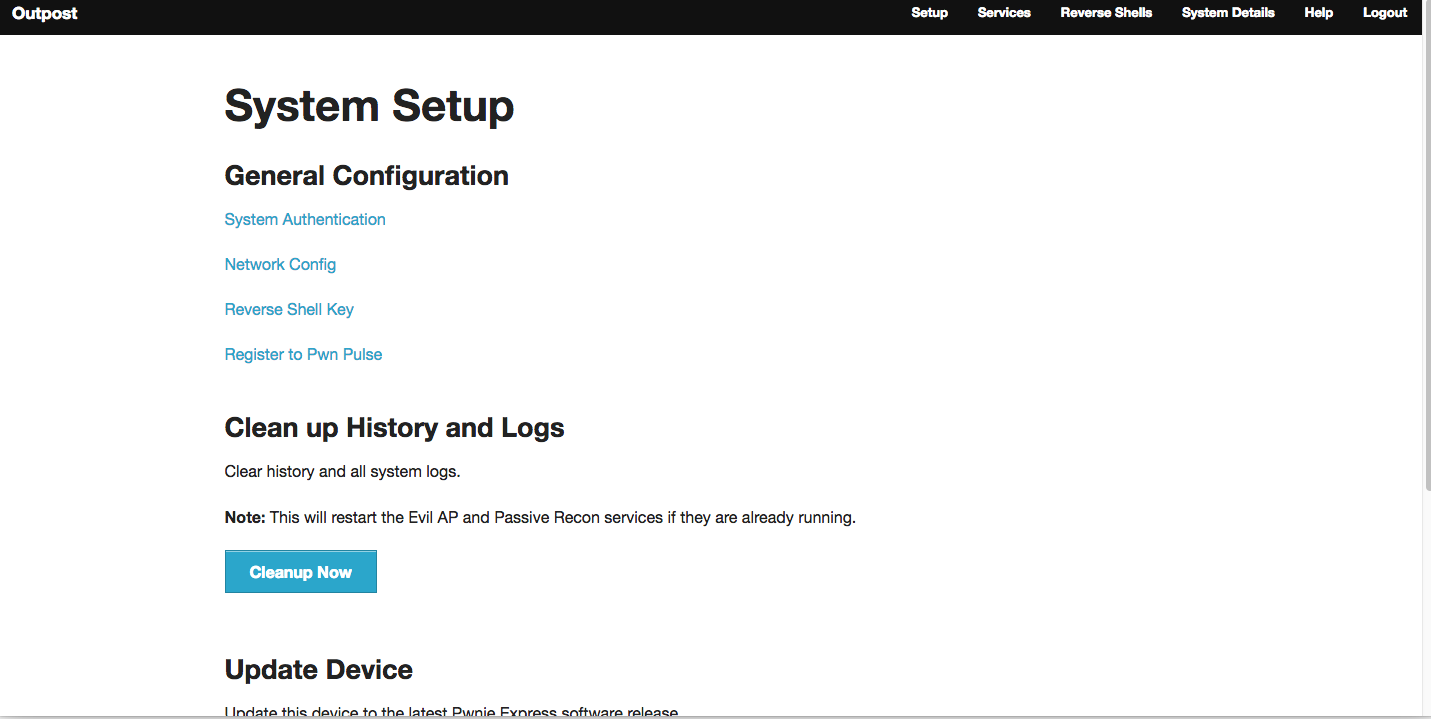
Task: Open the Network Config link
Action: tap(280, 265)
